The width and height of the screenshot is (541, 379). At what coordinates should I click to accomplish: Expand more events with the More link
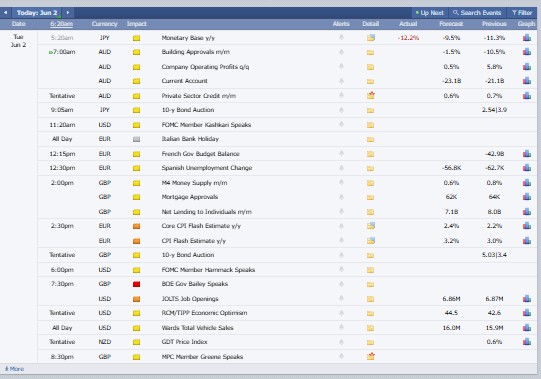click(x=14, y=369)
